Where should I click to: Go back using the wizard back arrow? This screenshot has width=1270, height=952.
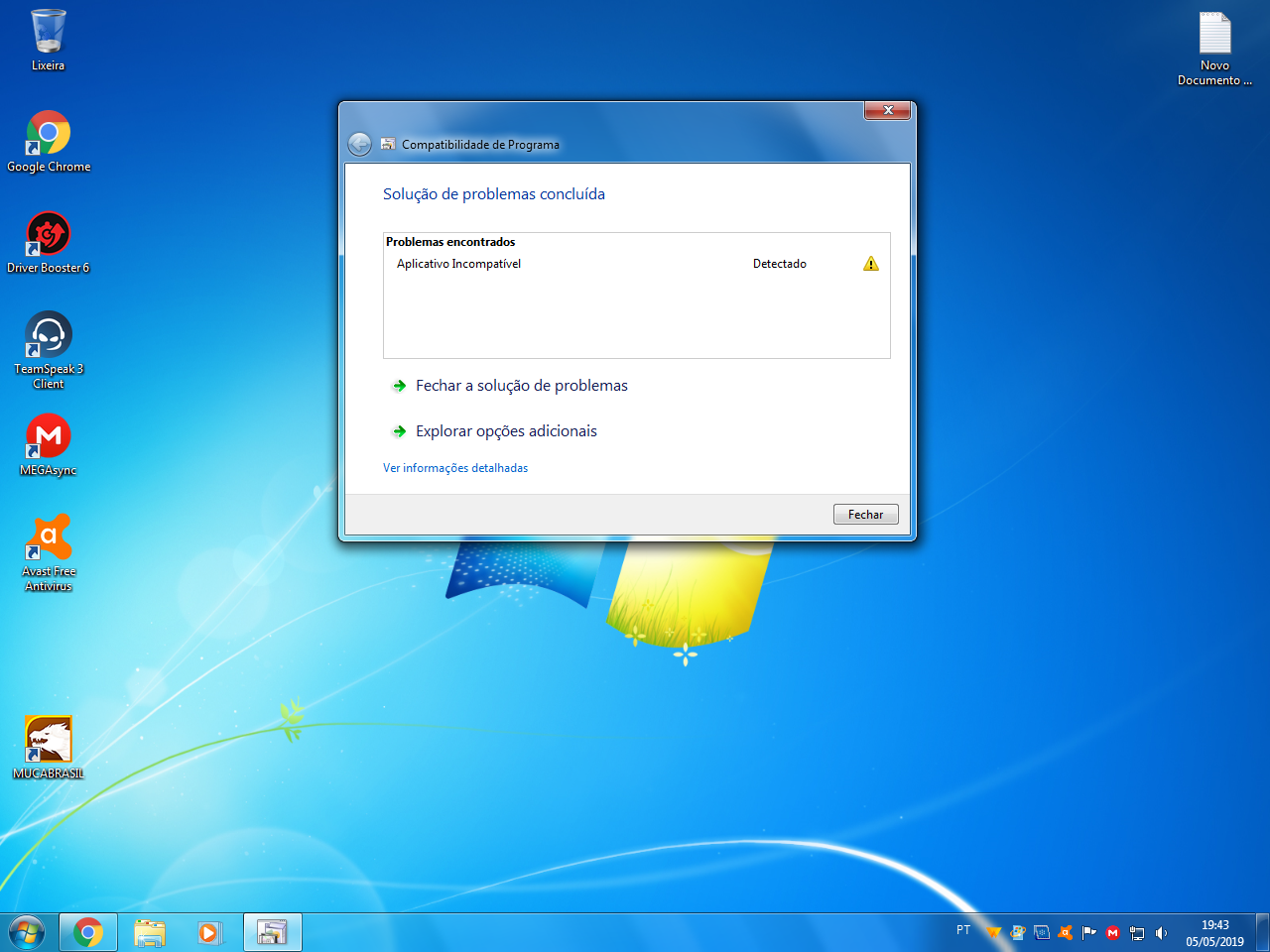(x=359, y=145)
